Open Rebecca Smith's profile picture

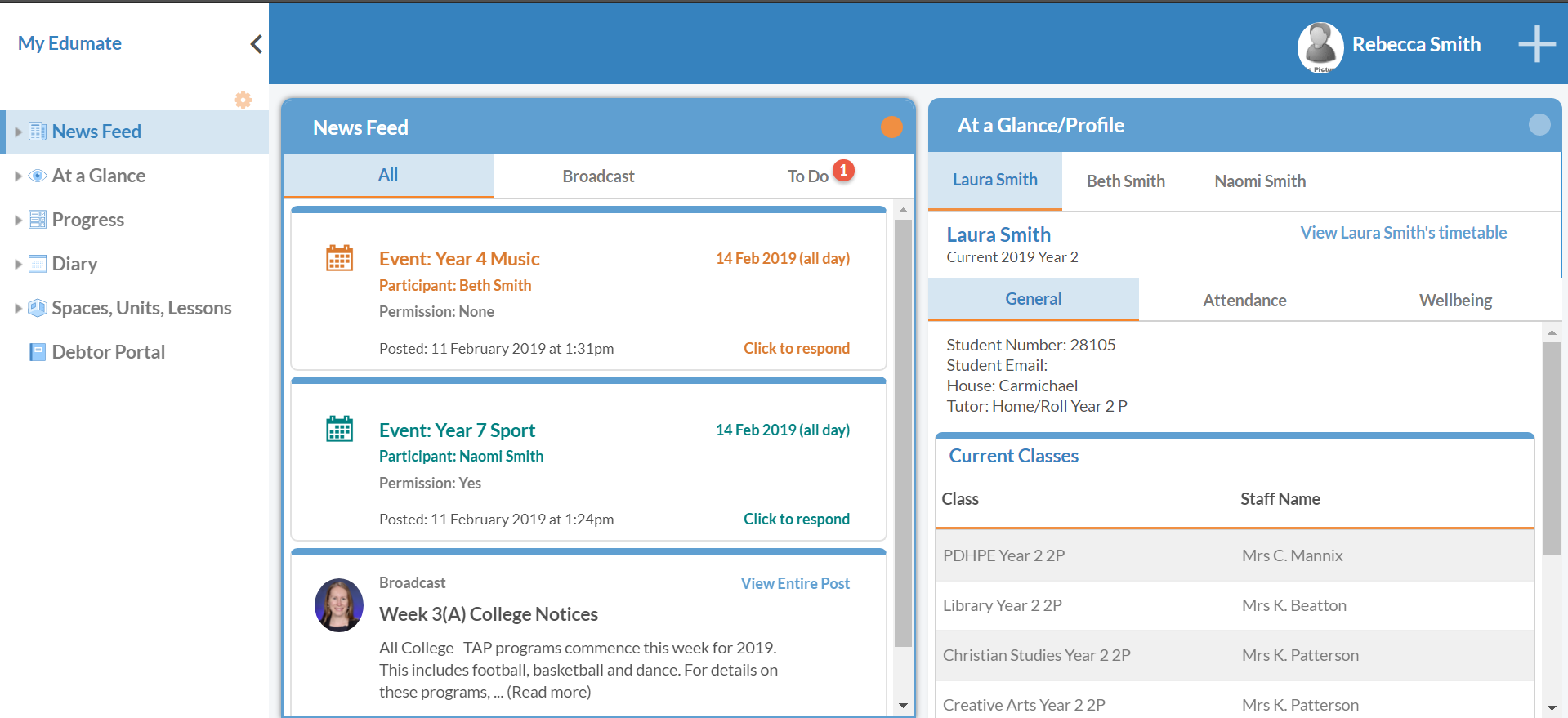1320,46
